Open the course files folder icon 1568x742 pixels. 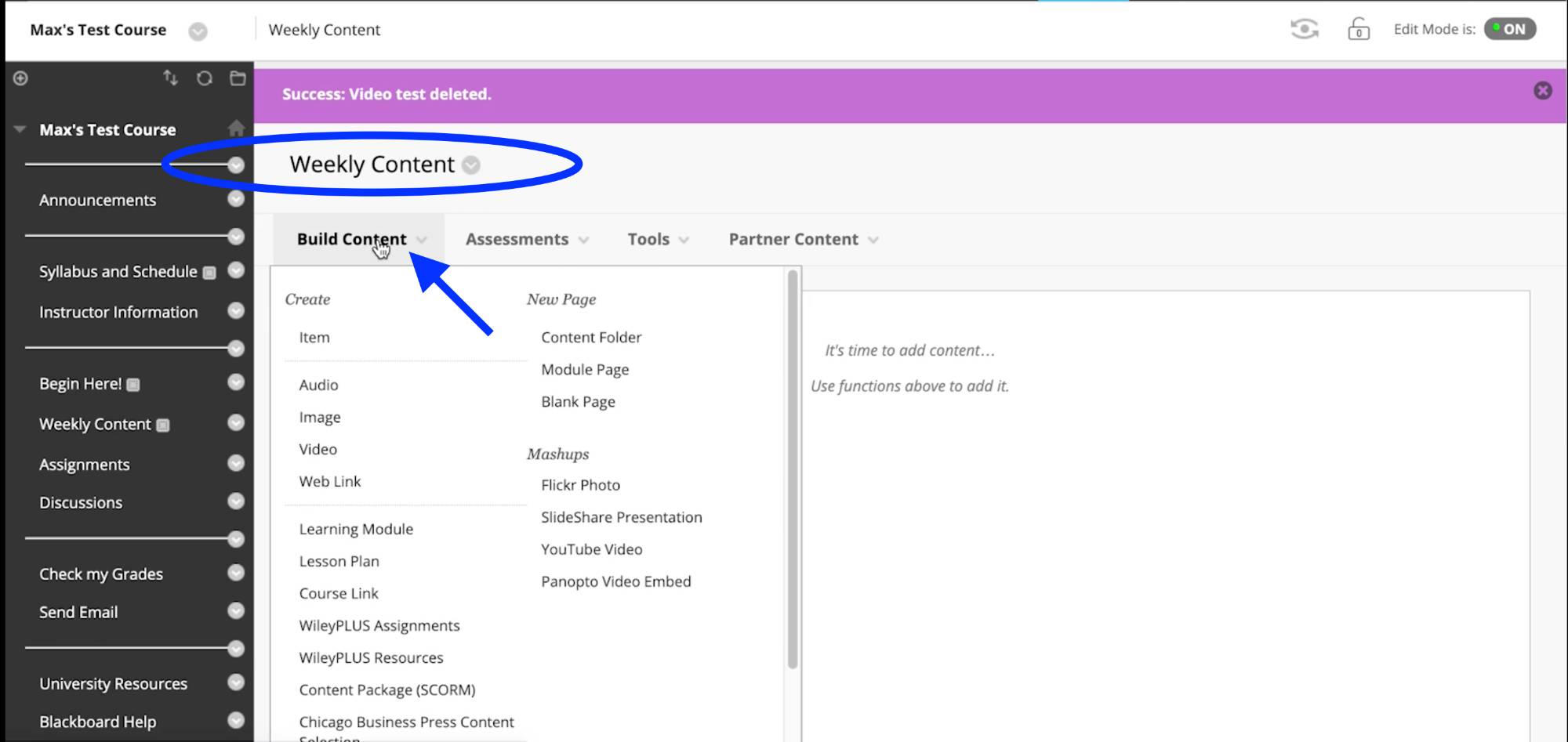[x=238, y=78]
